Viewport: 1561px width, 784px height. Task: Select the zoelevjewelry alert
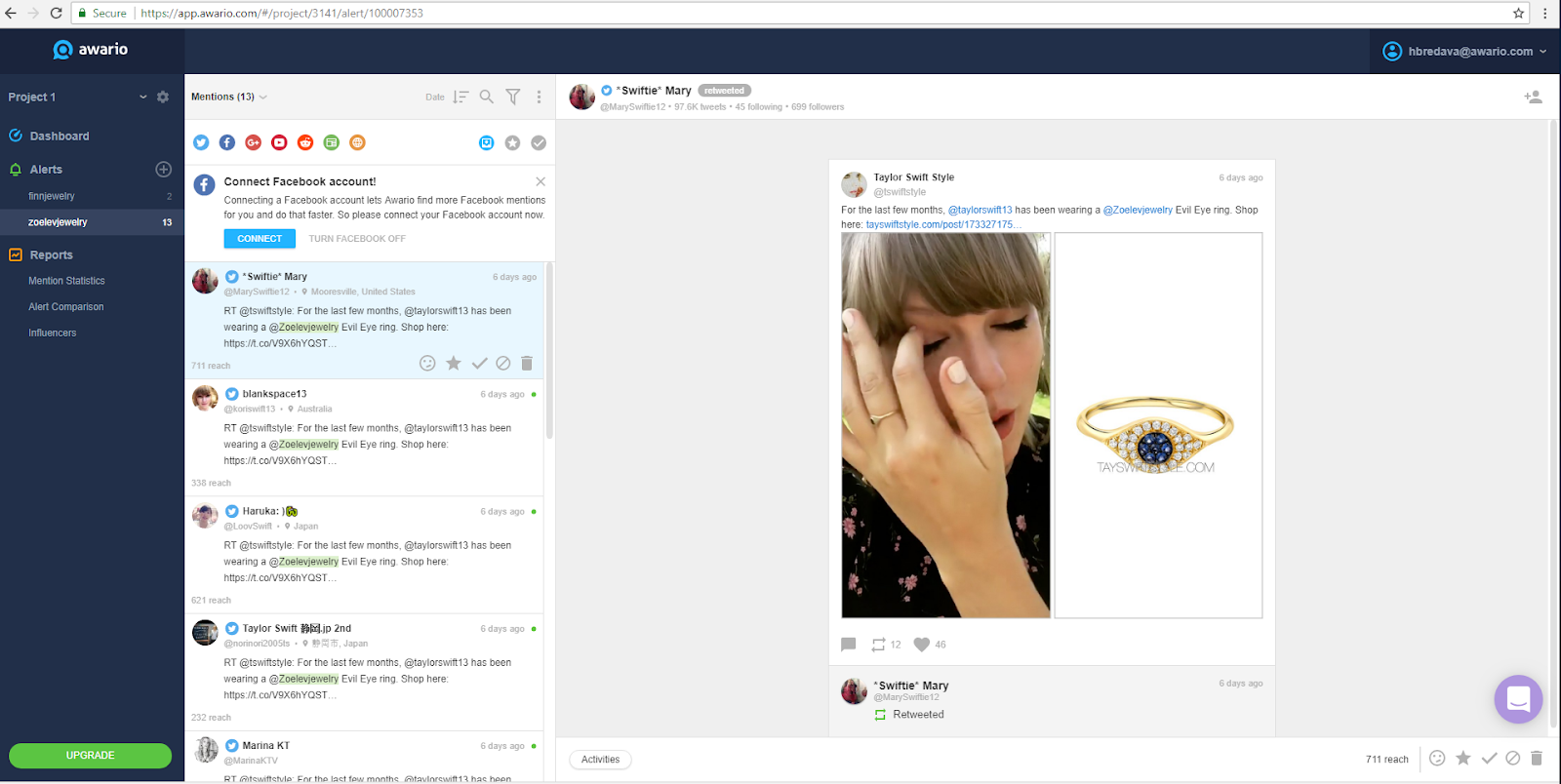point(92,222)
